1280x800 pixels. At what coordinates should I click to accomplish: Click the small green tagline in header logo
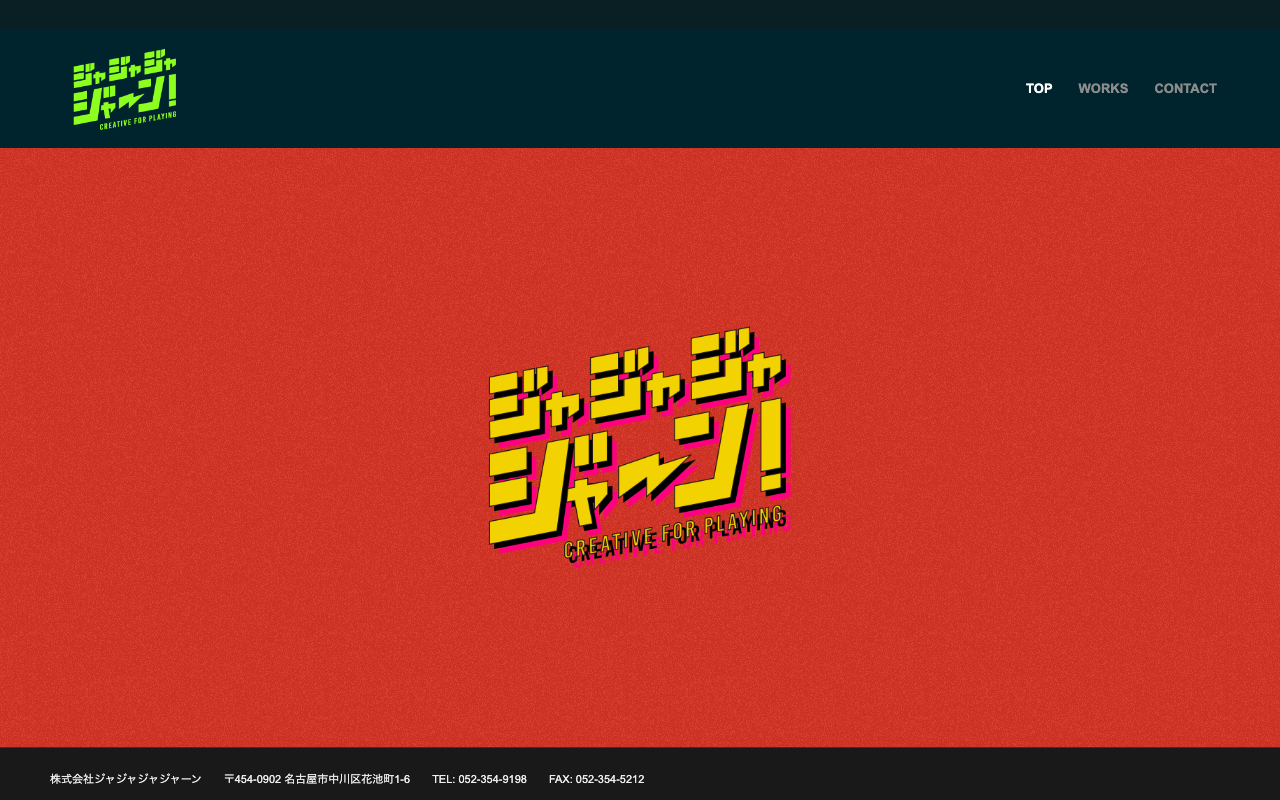pyautogui.click(x=138, y=120)
